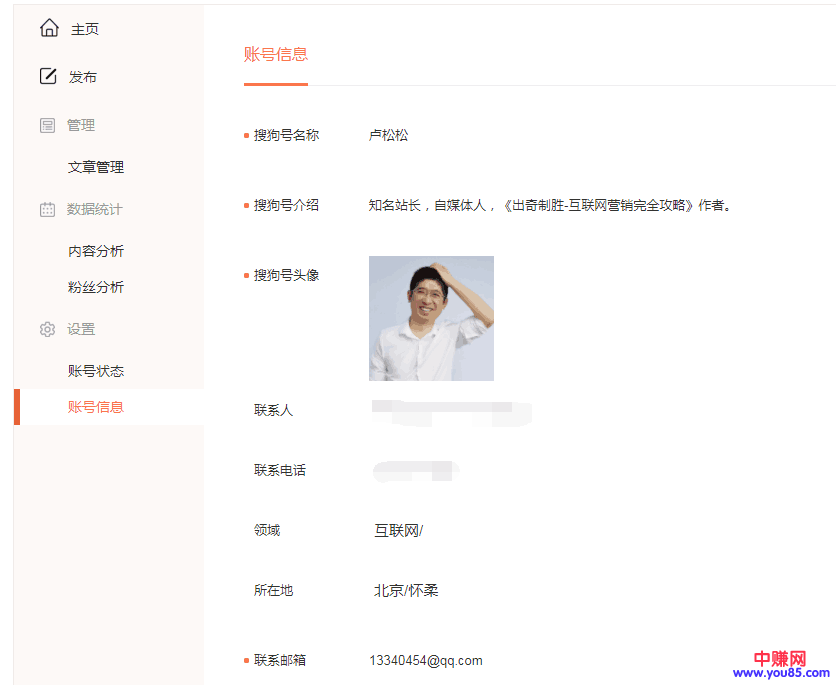836x685 pixels.
Task: Click the email 13340454@qq.com
Action: tap(425, 660)
